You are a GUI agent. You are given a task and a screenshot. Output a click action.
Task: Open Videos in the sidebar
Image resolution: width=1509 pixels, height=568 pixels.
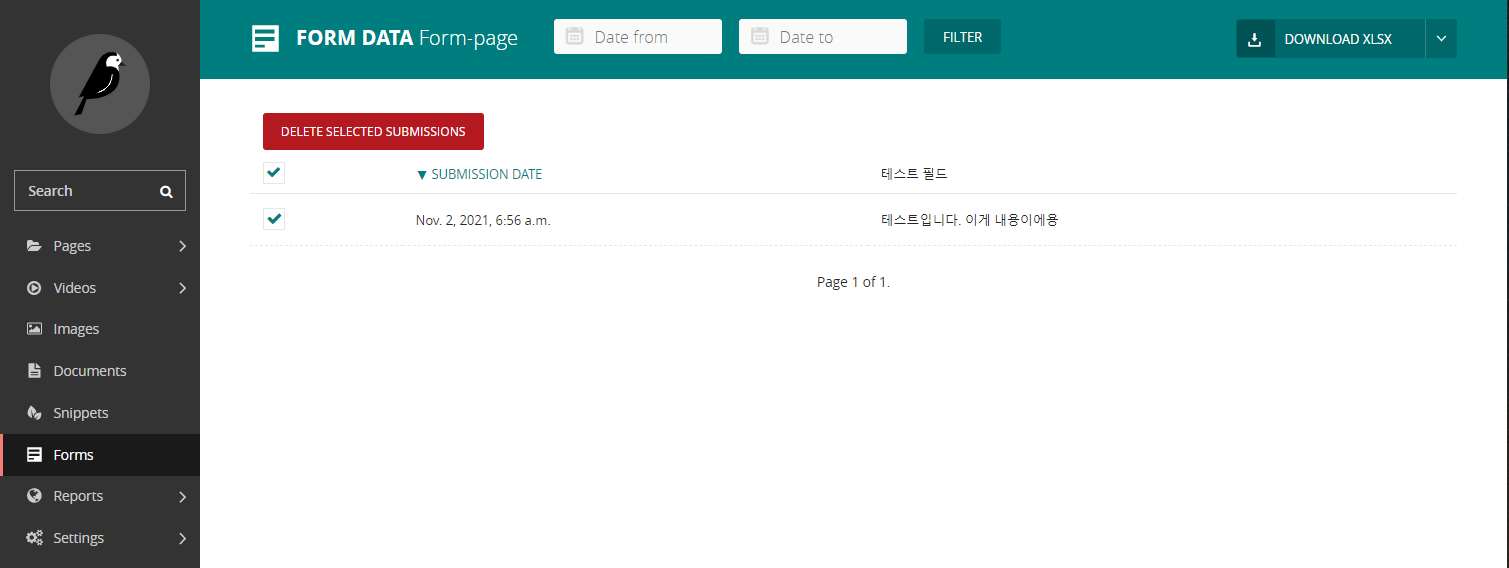coord(100,288)
